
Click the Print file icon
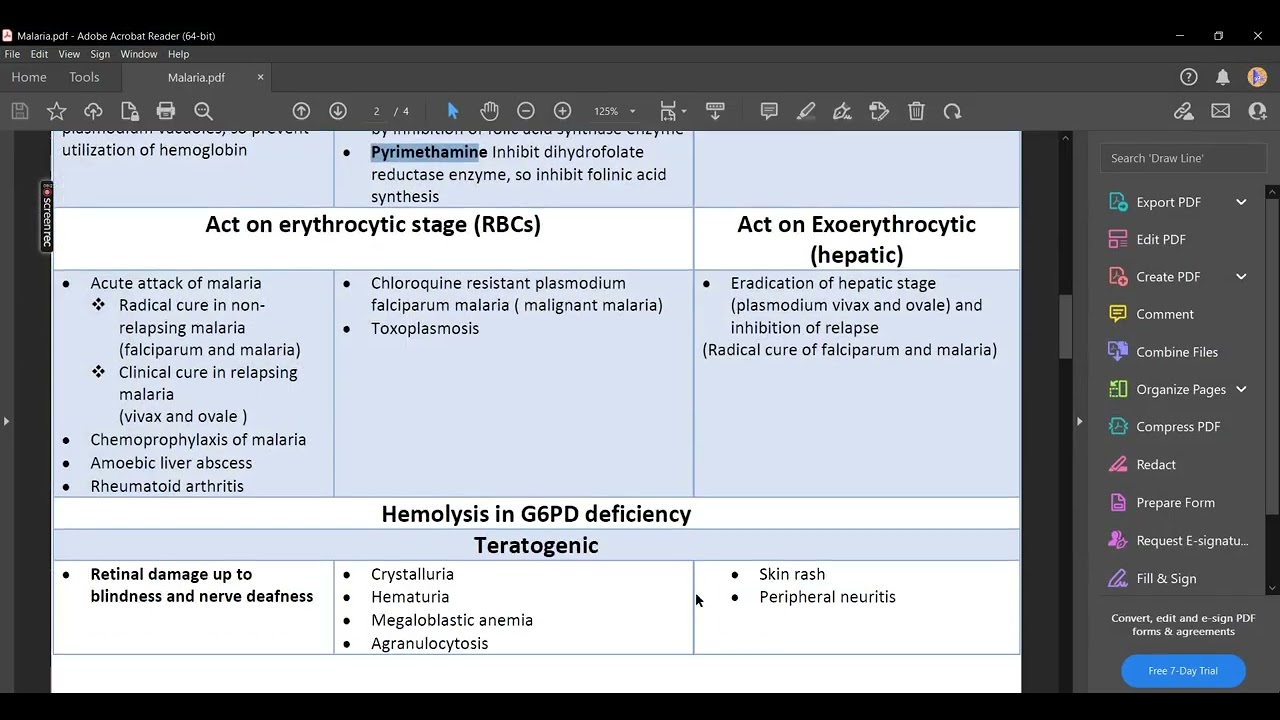click(x=166, y=111)
